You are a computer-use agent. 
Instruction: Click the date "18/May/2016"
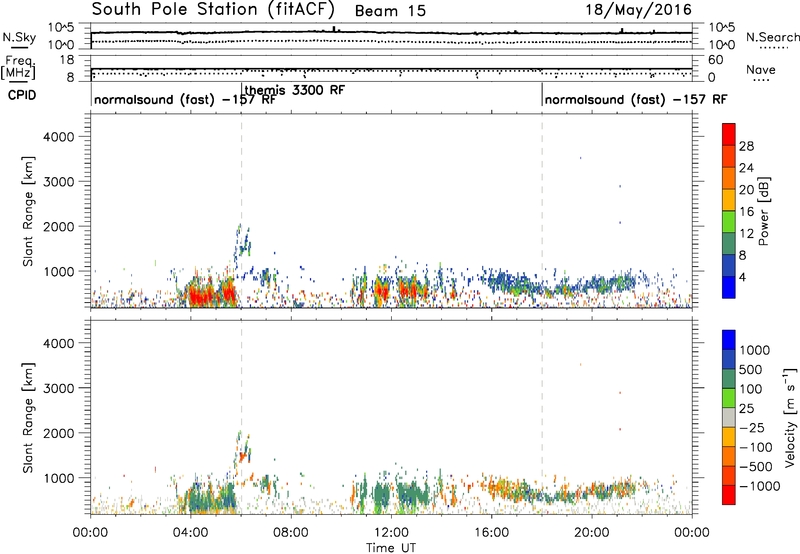click(x=638, y=10)
